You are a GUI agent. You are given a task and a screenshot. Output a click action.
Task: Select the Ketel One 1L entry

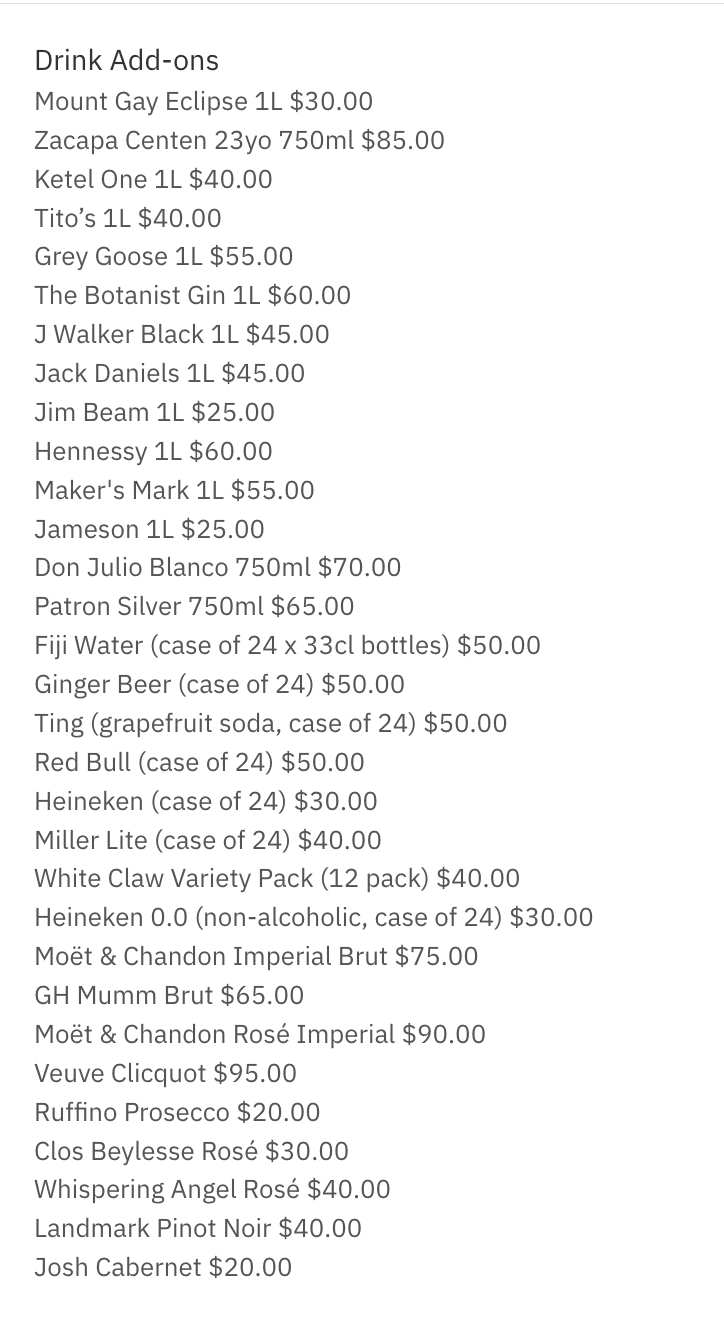153,180
